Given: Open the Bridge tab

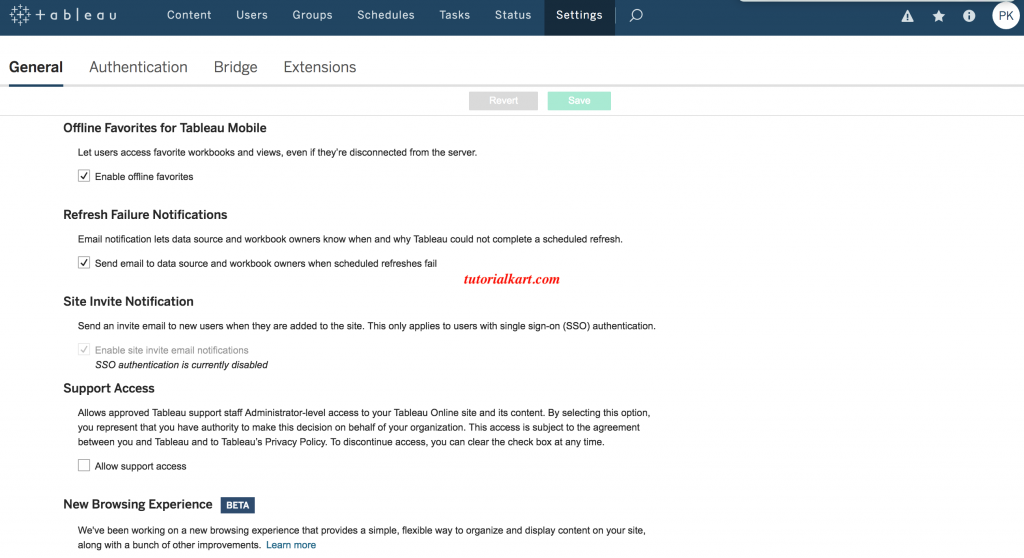Looking at the screenshot, I should (x=235, y=67).
